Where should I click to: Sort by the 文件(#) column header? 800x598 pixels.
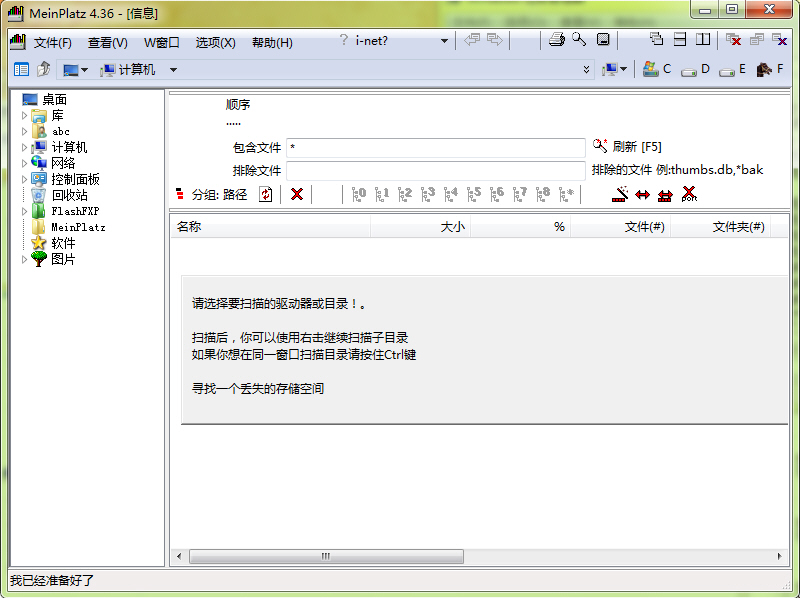tap(620, 227)
